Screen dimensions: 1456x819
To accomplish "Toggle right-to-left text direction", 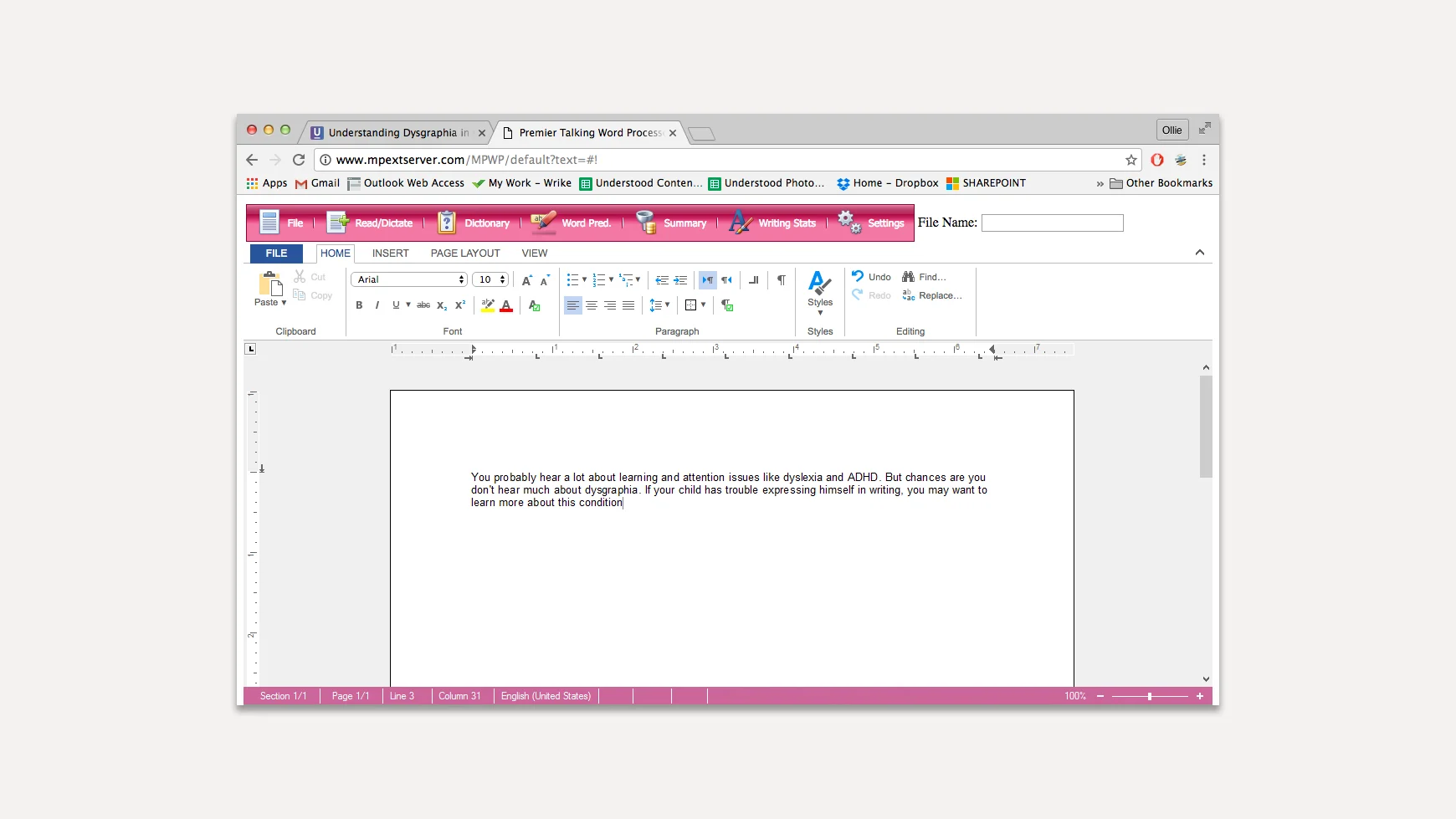I will pyautogui.click(x=726, y=280).
